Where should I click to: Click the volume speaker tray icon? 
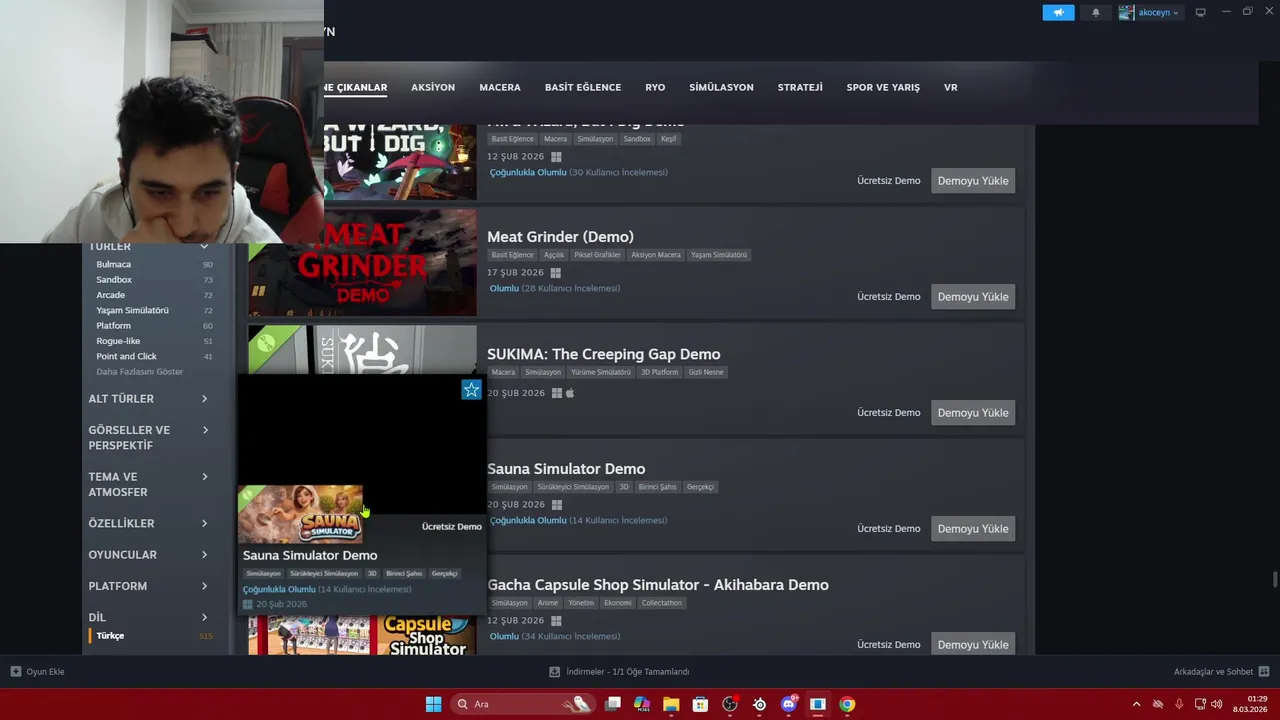pyautogui.click(x=1217, y=704)
